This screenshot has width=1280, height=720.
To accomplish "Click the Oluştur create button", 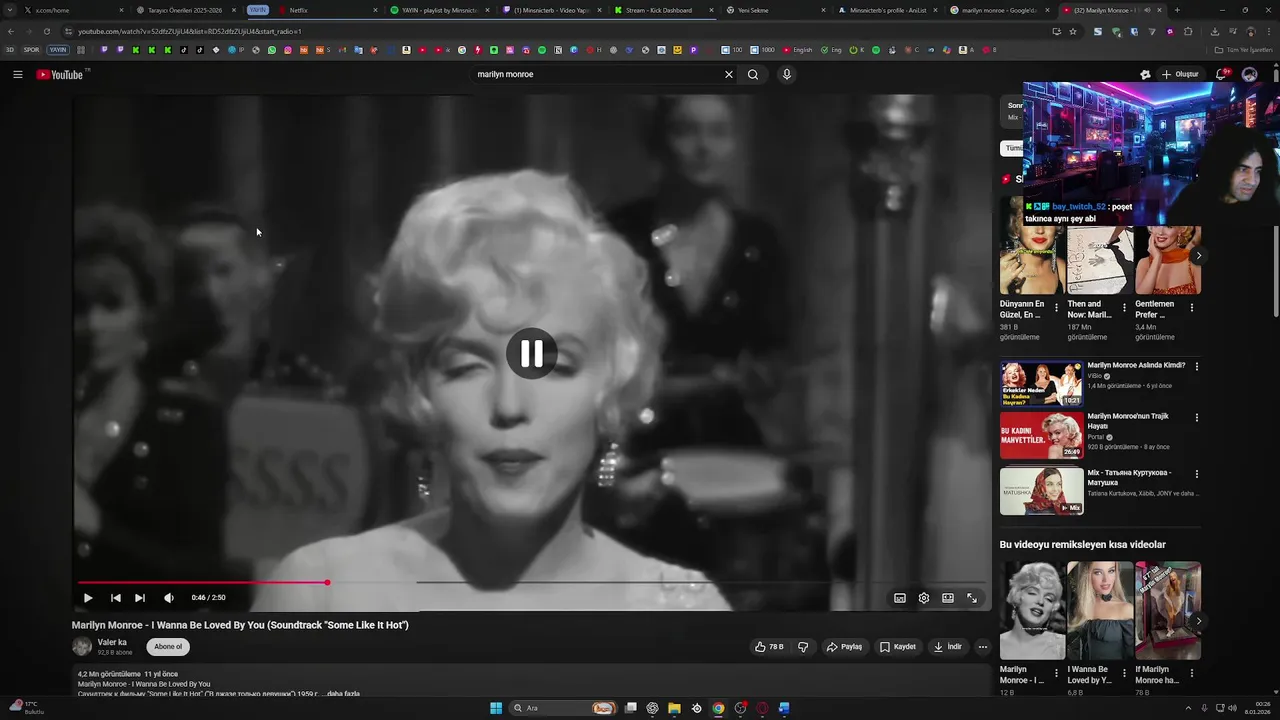I will coord(1180,74).
